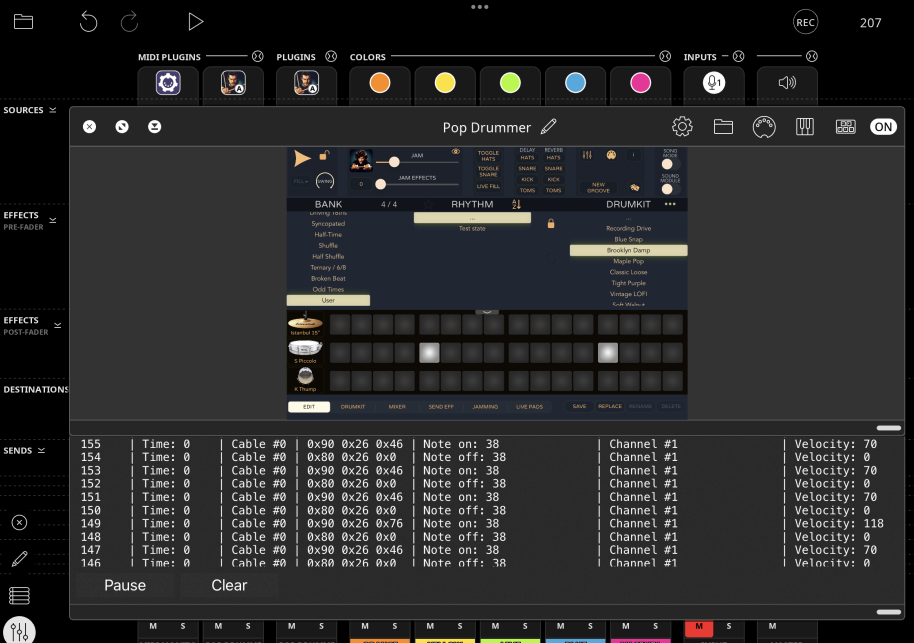Toggle the orange padlock beside play
Image resolution: width=914 pixels, height=643 pixels.
[325, 155]
